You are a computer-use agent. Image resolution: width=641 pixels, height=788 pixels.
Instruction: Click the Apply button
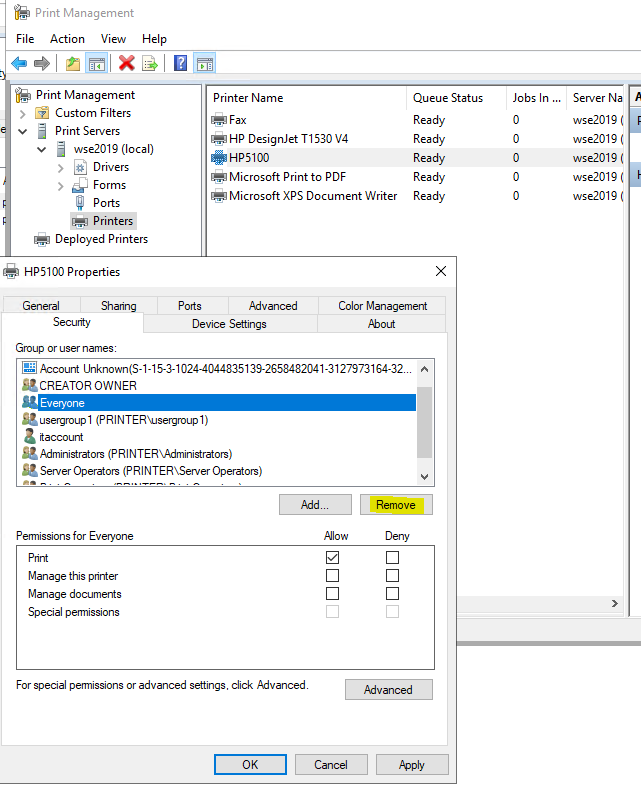tap(412, 764)
